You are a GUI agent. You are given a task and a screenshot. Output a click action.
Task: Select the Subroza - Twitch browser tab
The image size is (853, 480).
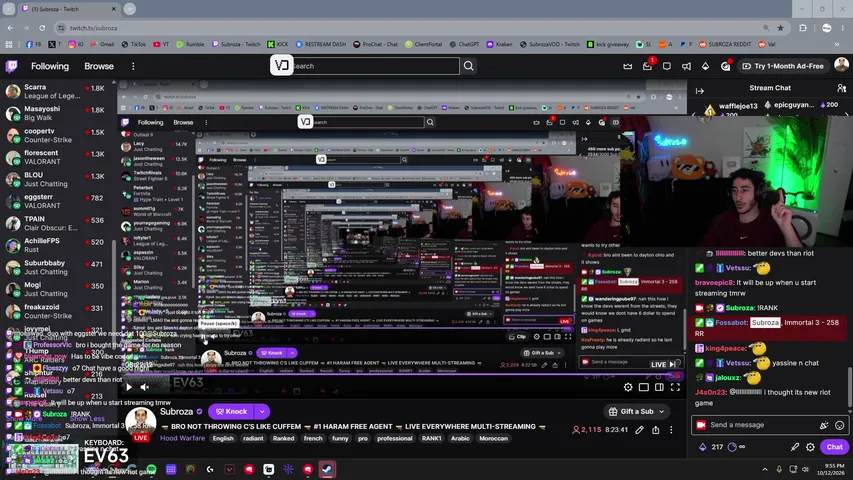70,9
